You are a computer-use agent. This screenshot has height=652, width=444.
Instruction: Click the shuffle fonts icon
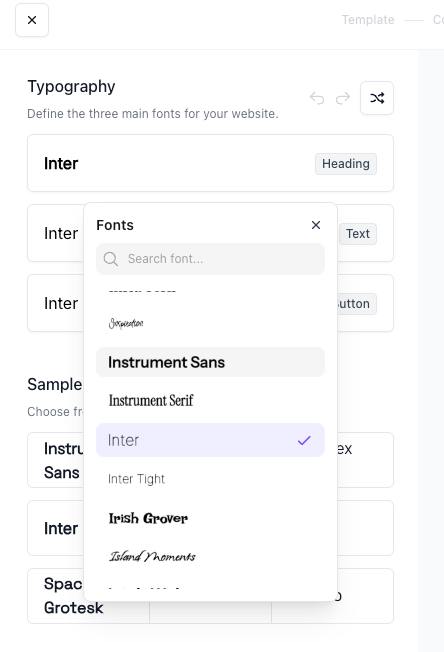pos(377,98)
